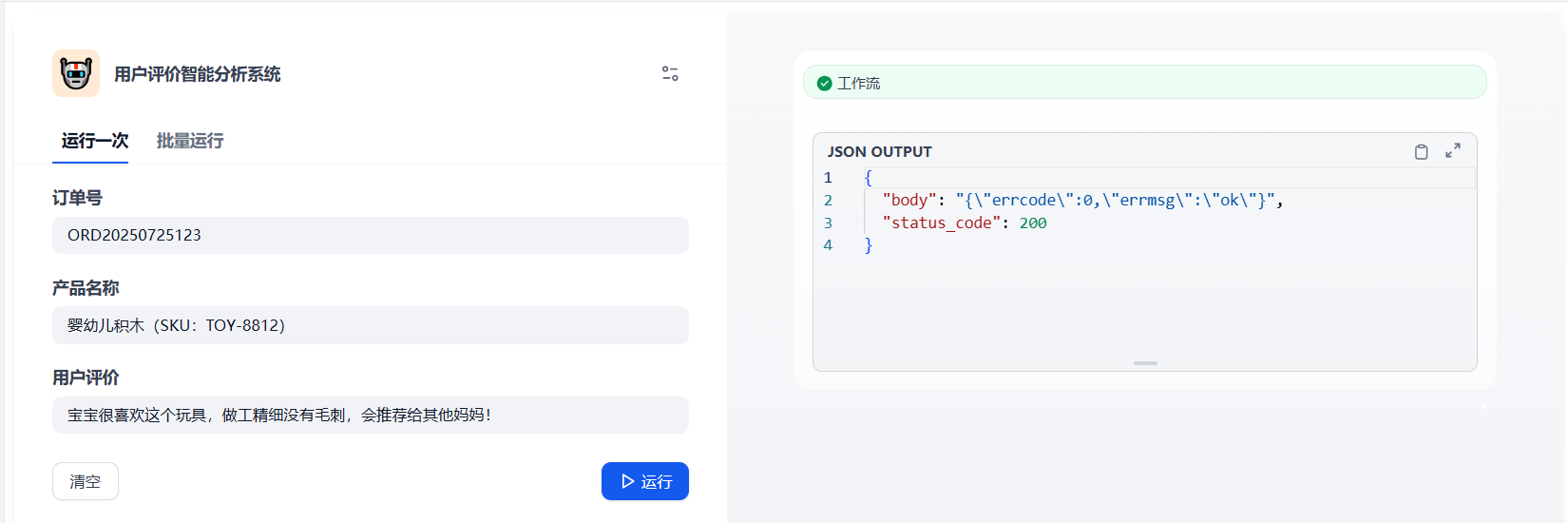Click the 用户评价 input field
The image size is (1568, 523).
point(371,415)
